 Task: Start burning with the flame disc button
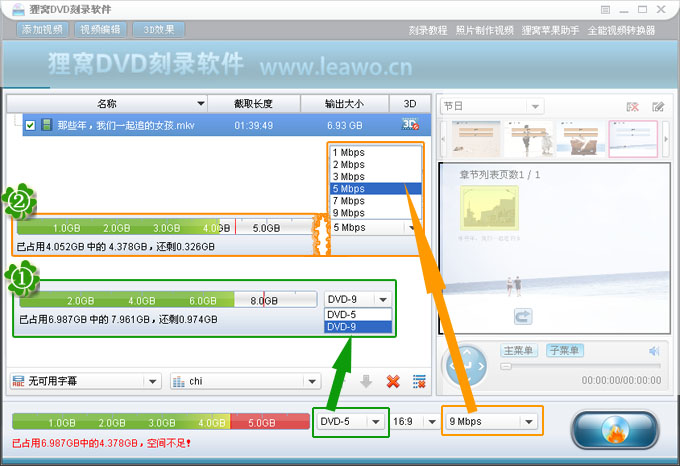click(x=615, y=430)
